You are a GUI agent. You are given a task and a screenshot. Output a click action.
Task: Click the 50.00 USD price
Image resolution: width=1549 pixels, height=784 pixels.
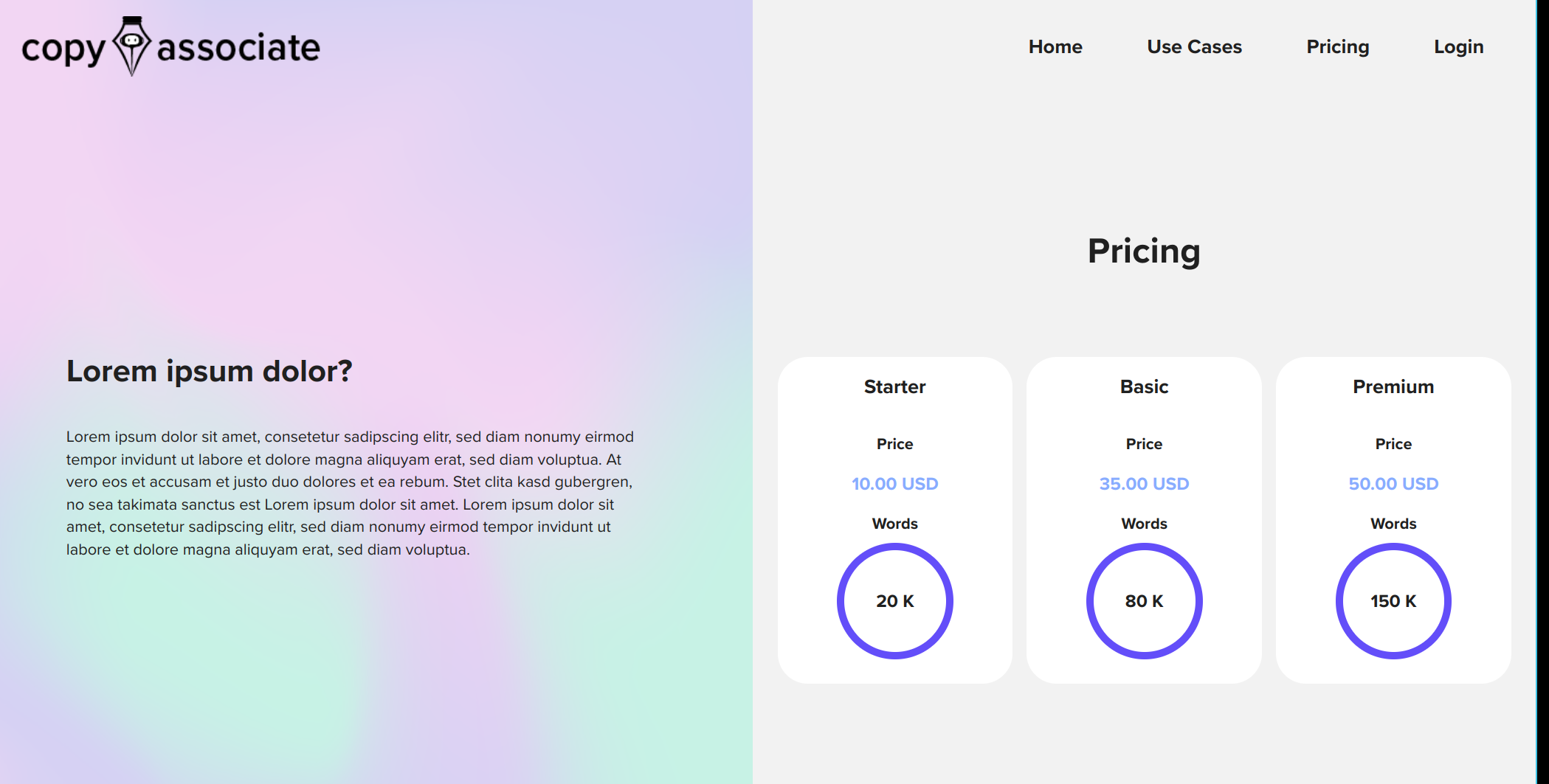(x=1393, y=484)
